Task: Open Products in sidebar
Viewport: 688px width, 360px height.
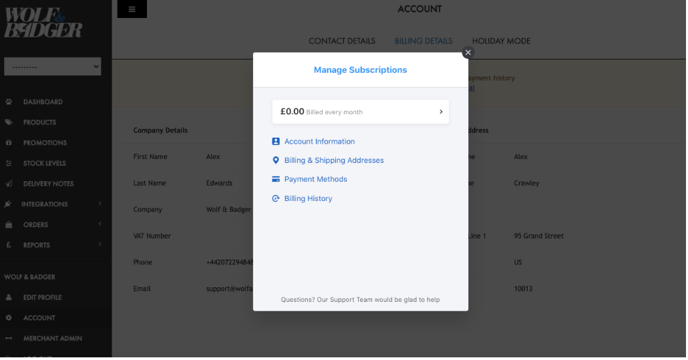Action: pyautogui.click(x=39, y=122)
